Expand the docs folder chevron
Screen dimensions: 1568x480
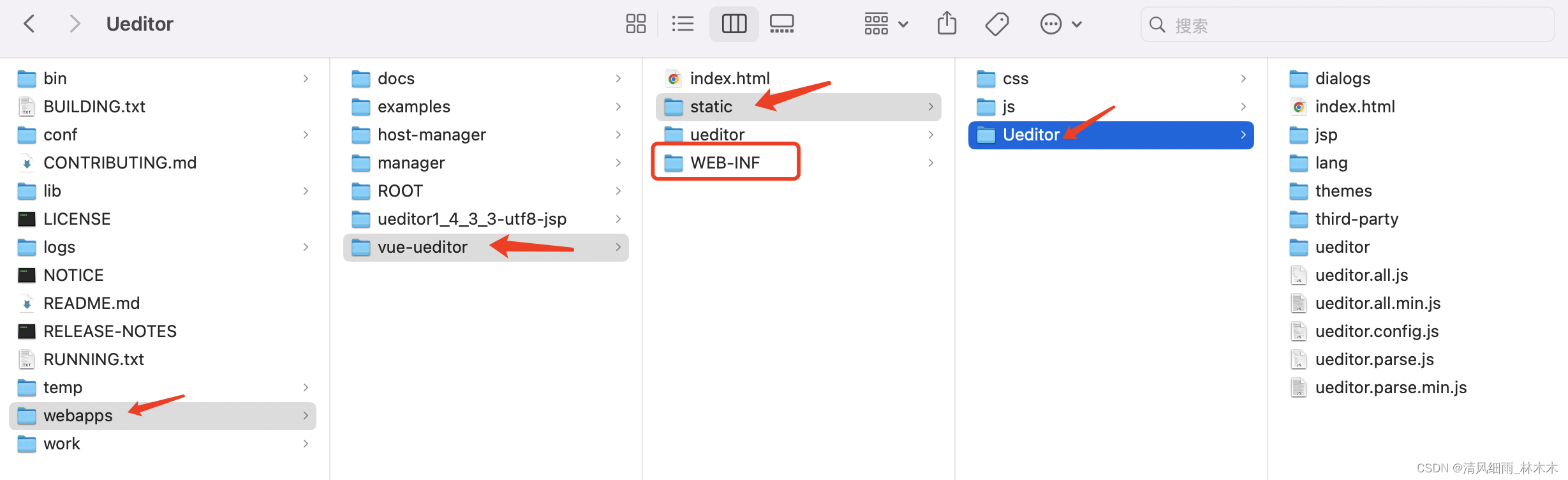click(618, 79)
